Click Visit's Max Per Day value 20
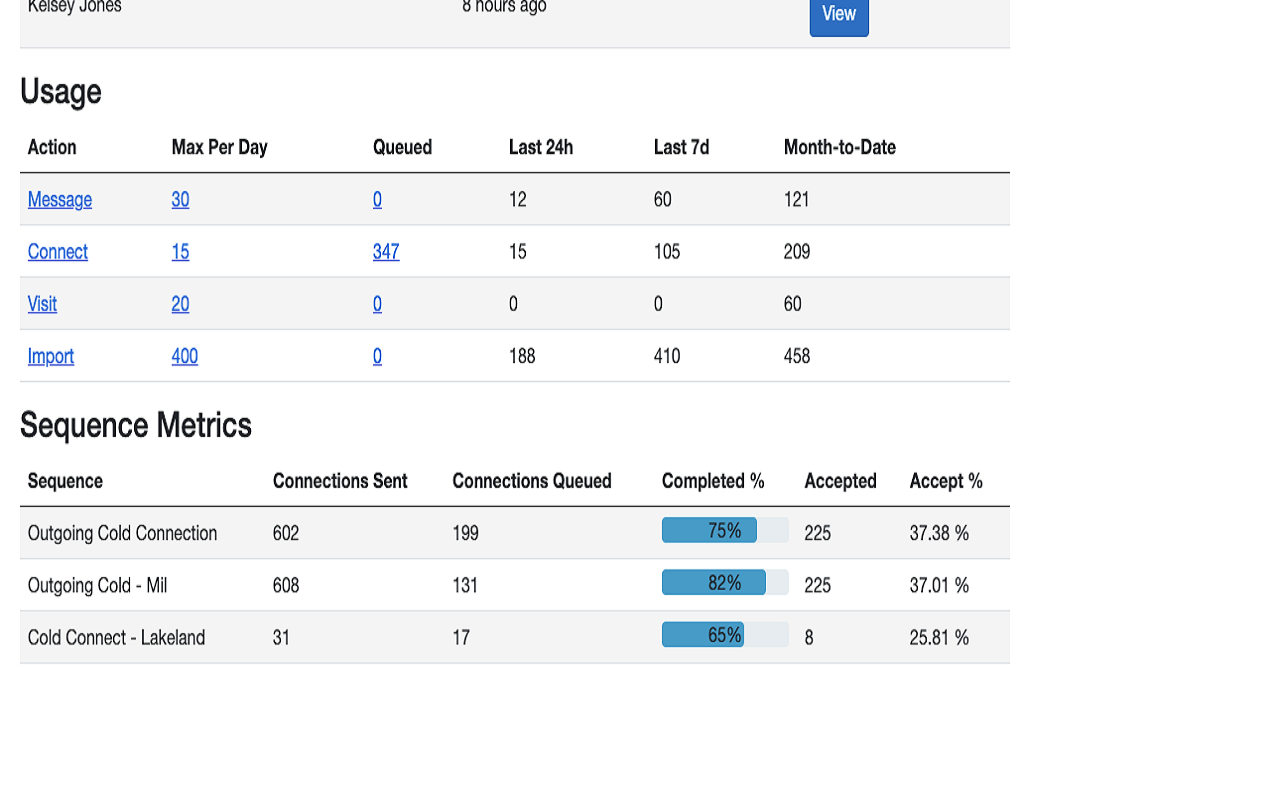Viewport: 1280px width, 800px height. pos(180,304)
